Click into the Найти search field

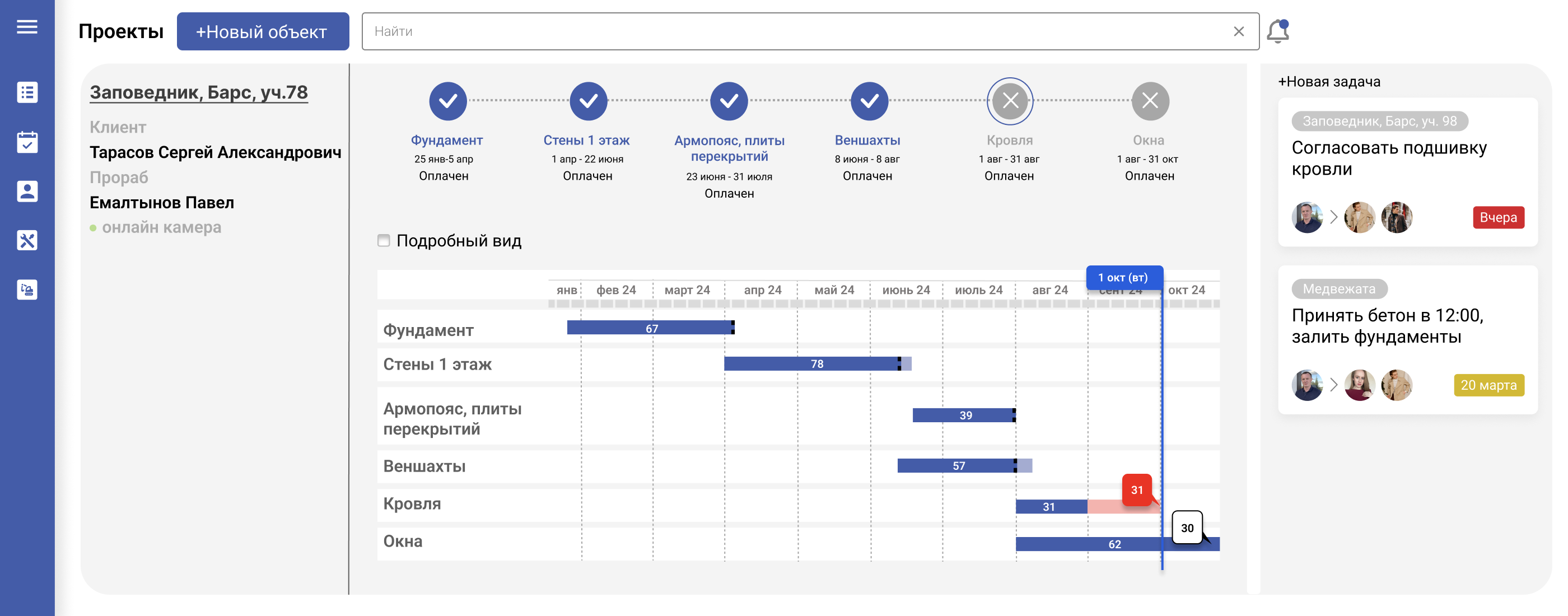click(791, 32)
